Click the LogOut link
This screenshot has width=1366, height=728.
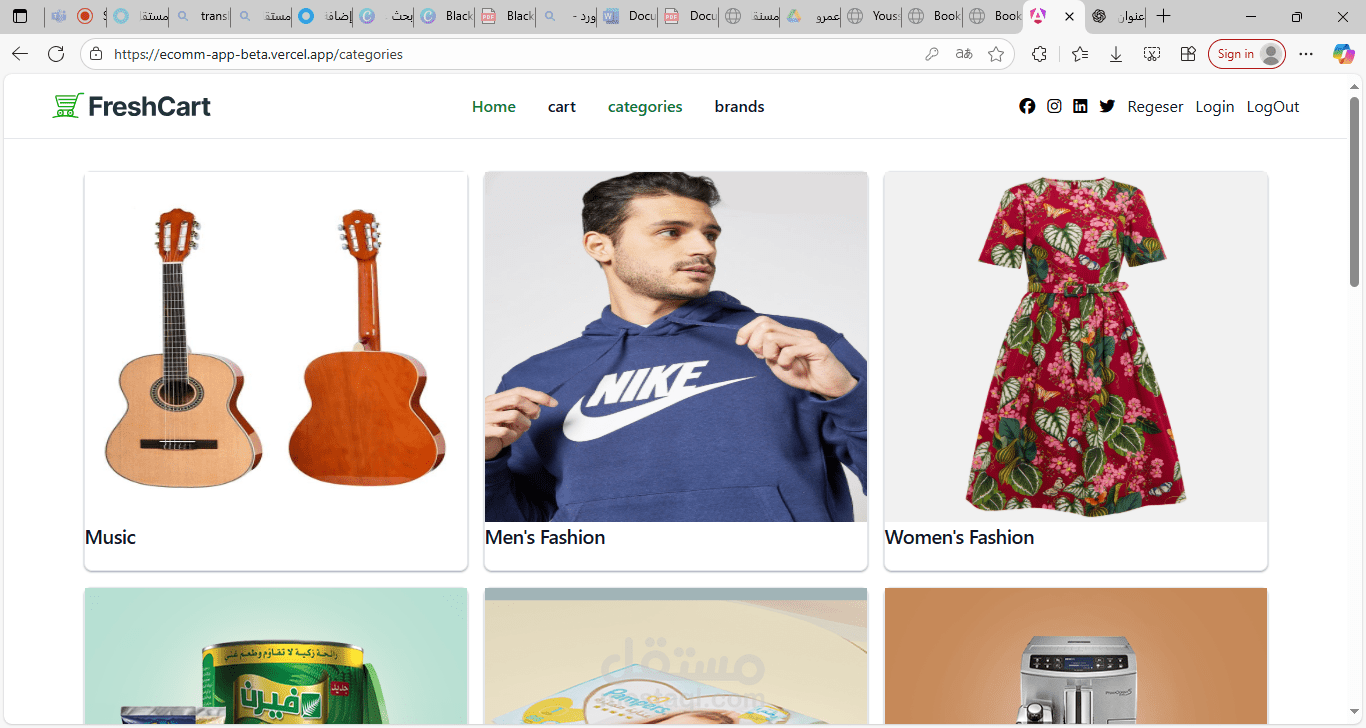click(1273, 107)
